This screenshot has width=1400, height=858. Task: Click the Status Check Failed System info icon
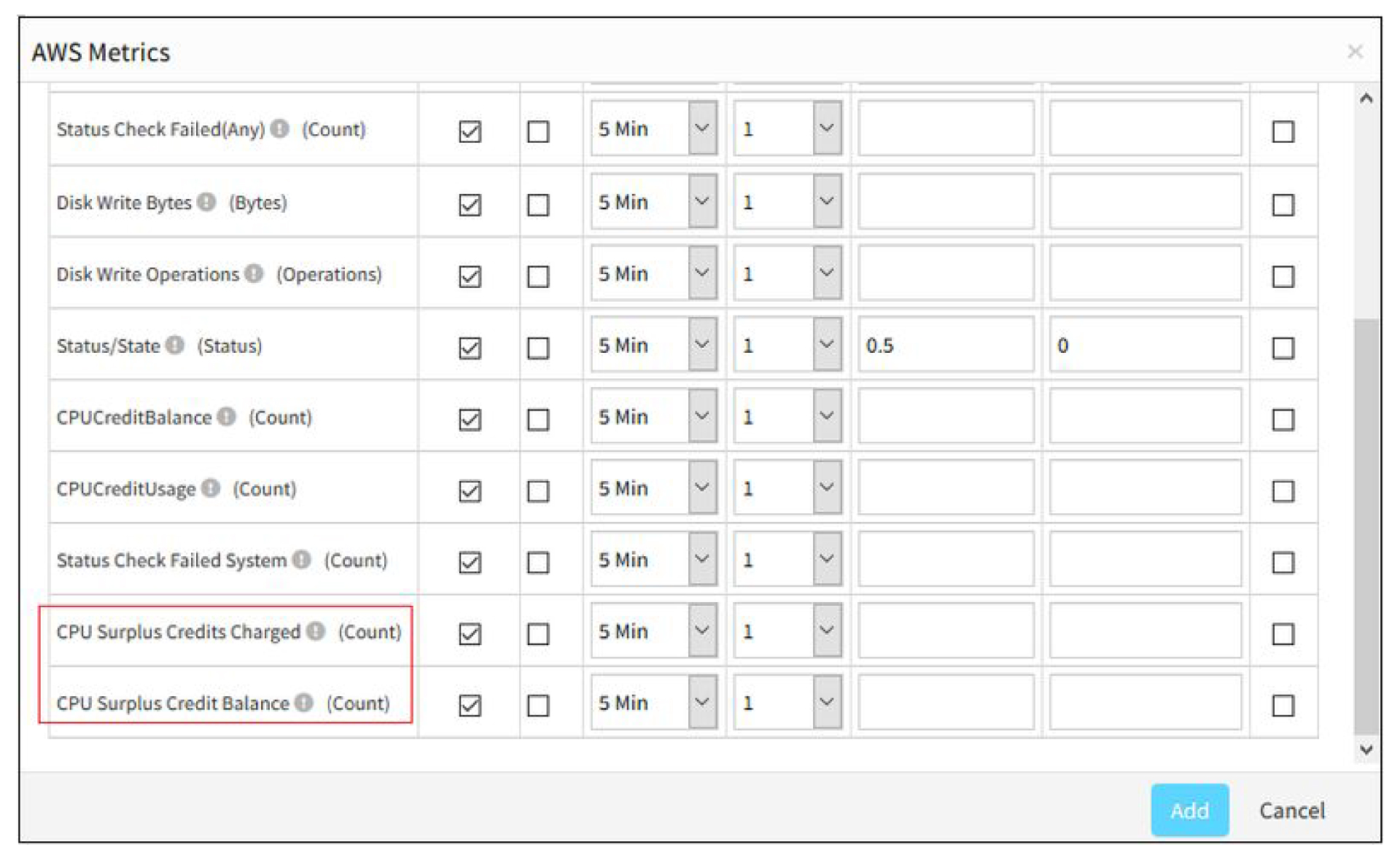point(300,560)
